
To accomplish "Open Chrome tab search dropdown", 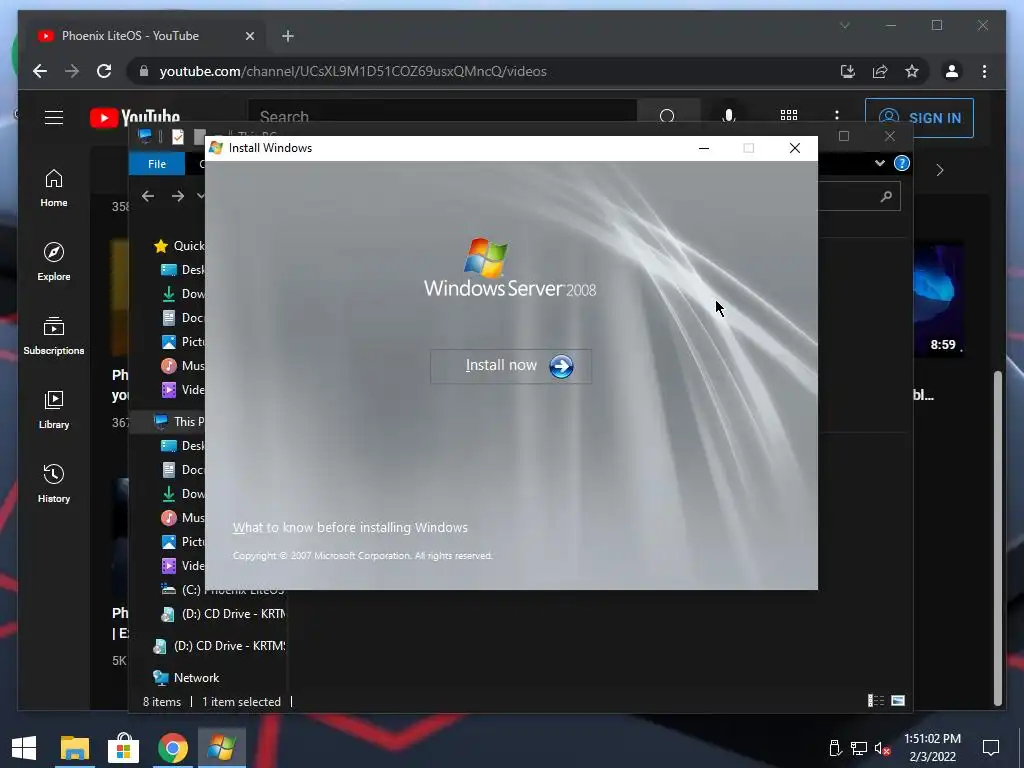I will (x=844, y=25).
